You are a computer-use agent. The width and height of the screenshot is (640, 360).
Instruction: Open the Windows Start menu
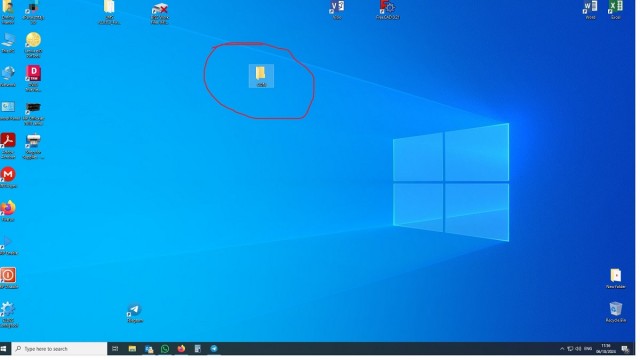(4, 349)
